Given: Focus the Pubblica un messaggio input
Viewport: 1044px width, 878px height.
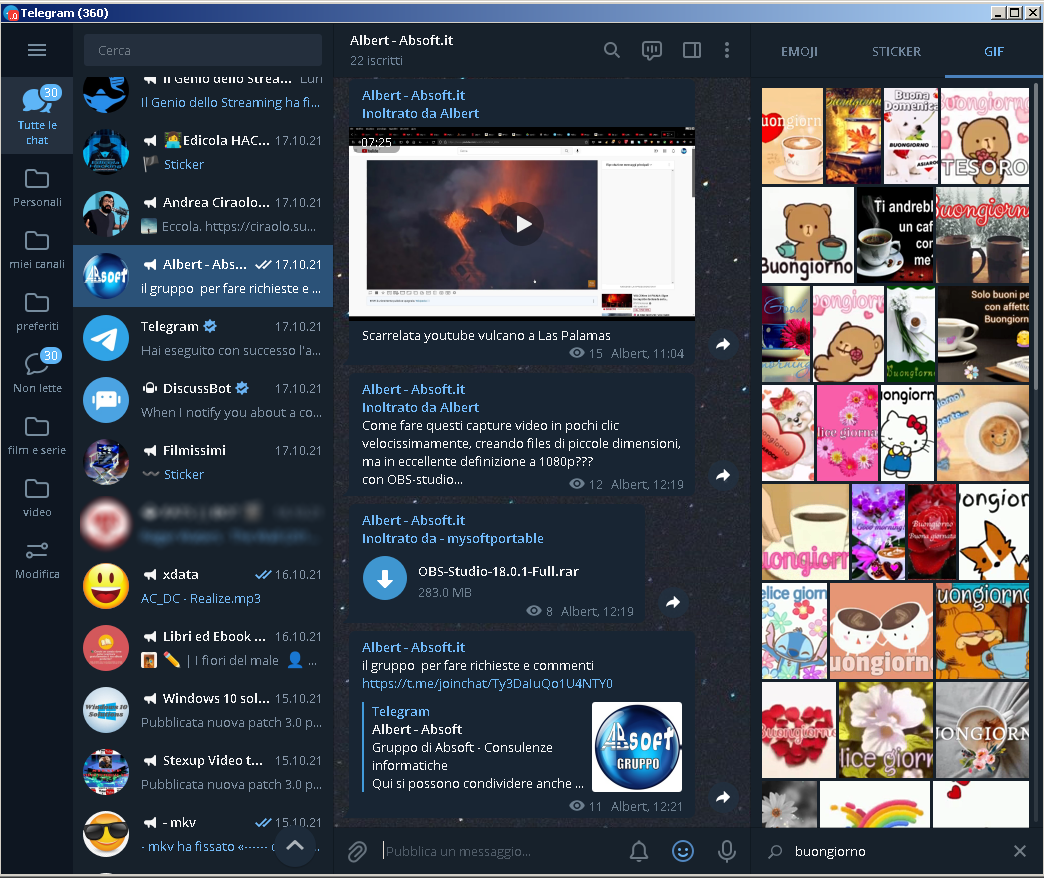Looking at the screenshot, I should (499, 851).
